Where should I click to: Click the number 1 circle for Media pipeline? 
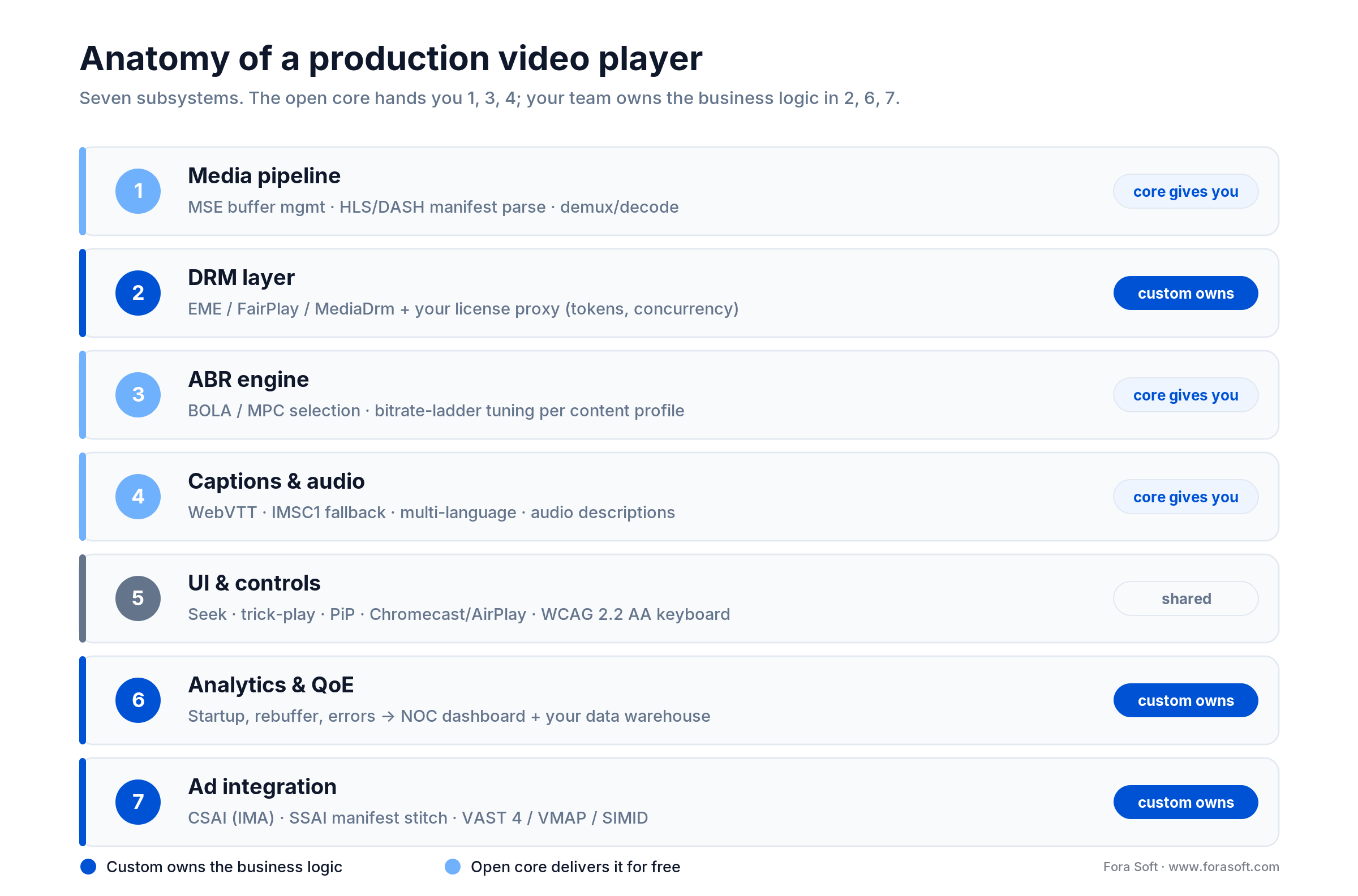point(137,191)
